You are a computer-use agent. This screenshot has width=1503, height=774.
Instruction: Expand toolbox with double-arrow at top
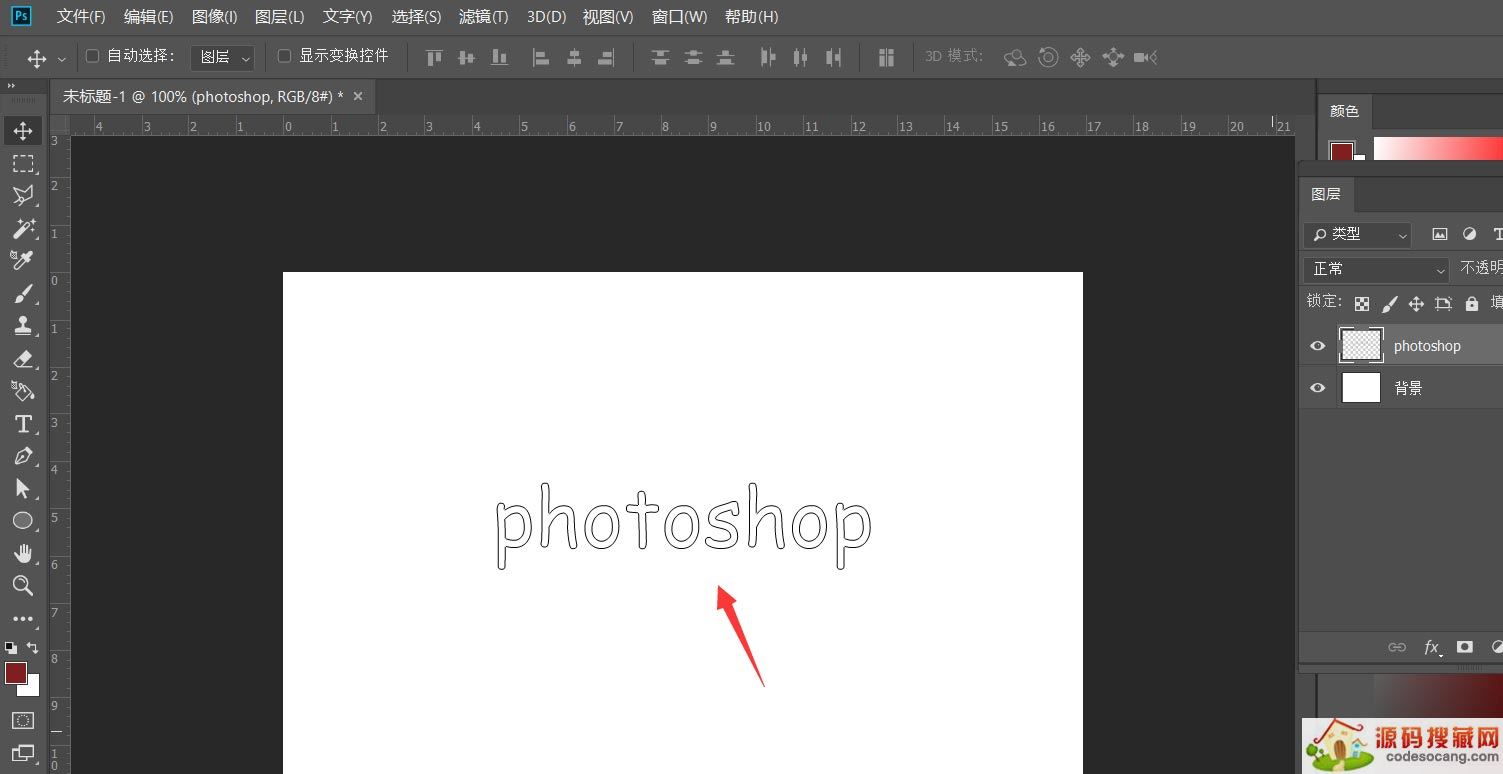click(x=12, y=86)
